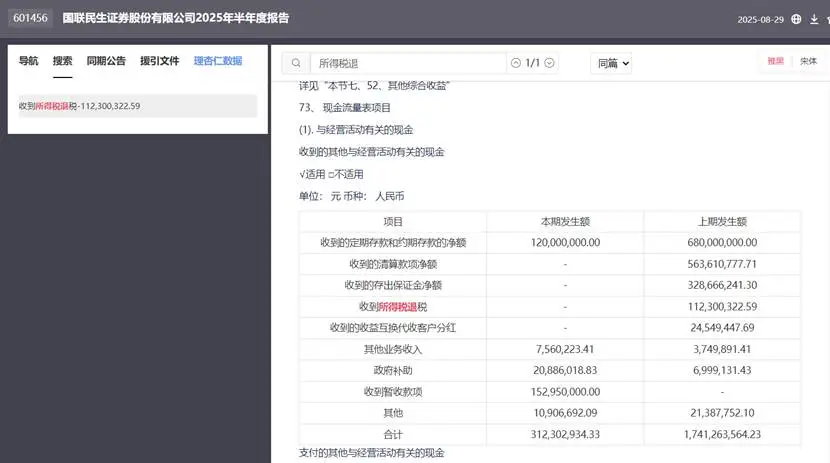
Task: Click the value 7,560,223.41
Action: click(x=565, y=349)
